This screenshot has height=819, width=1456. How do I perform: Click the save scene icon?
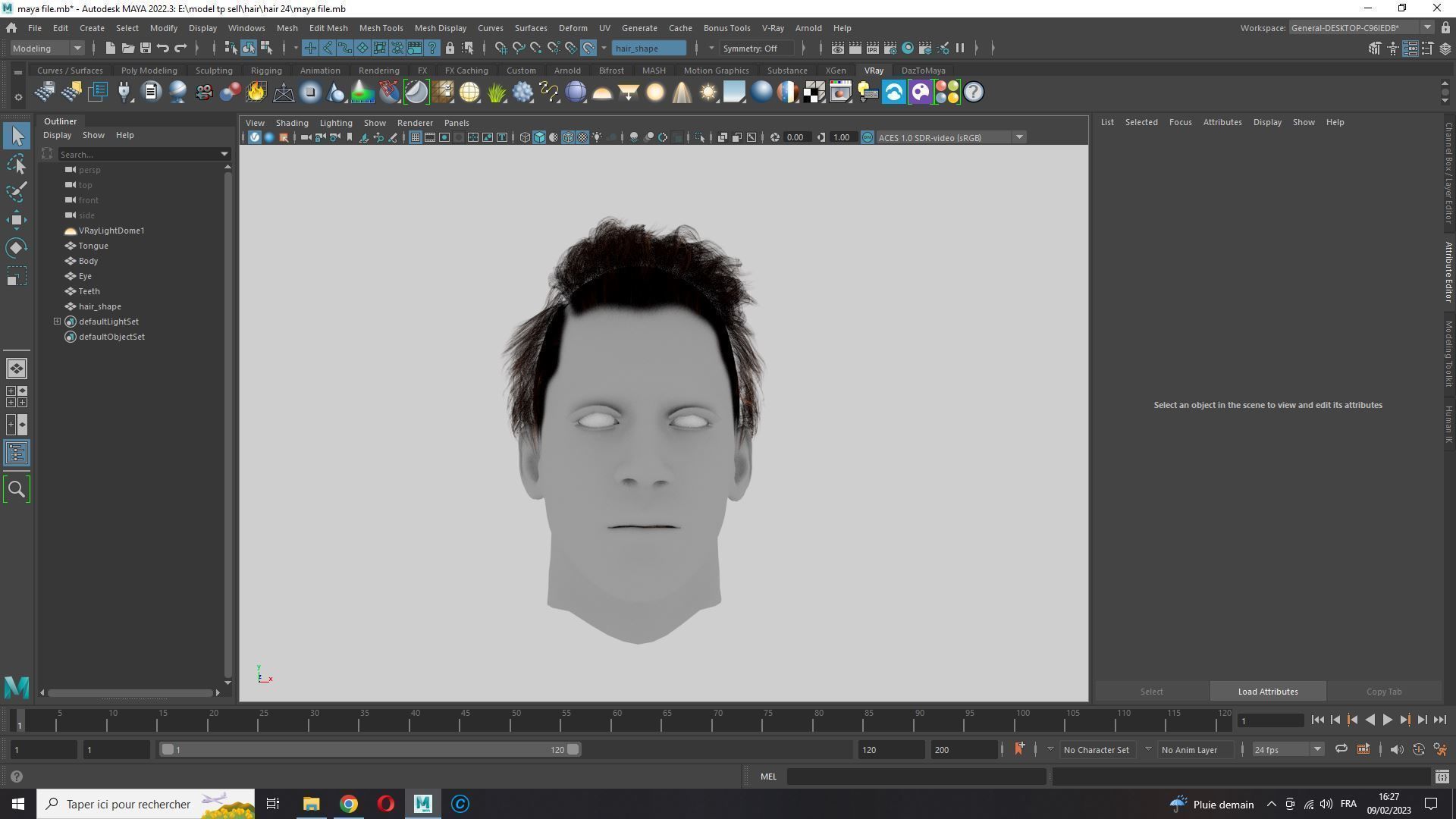(x=145, y=48)
